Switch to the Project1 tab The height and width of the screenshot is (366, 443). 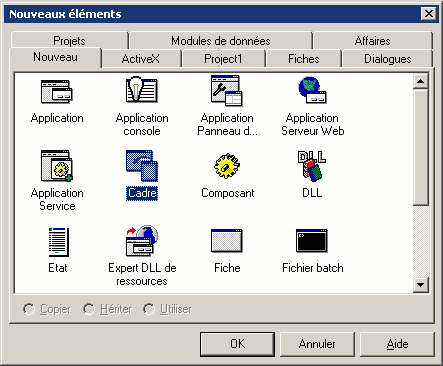pos(223,59)
